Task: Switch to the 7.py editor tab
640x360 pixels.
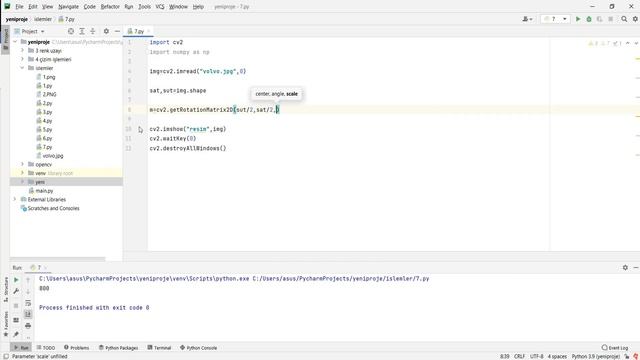Action: 138,31
